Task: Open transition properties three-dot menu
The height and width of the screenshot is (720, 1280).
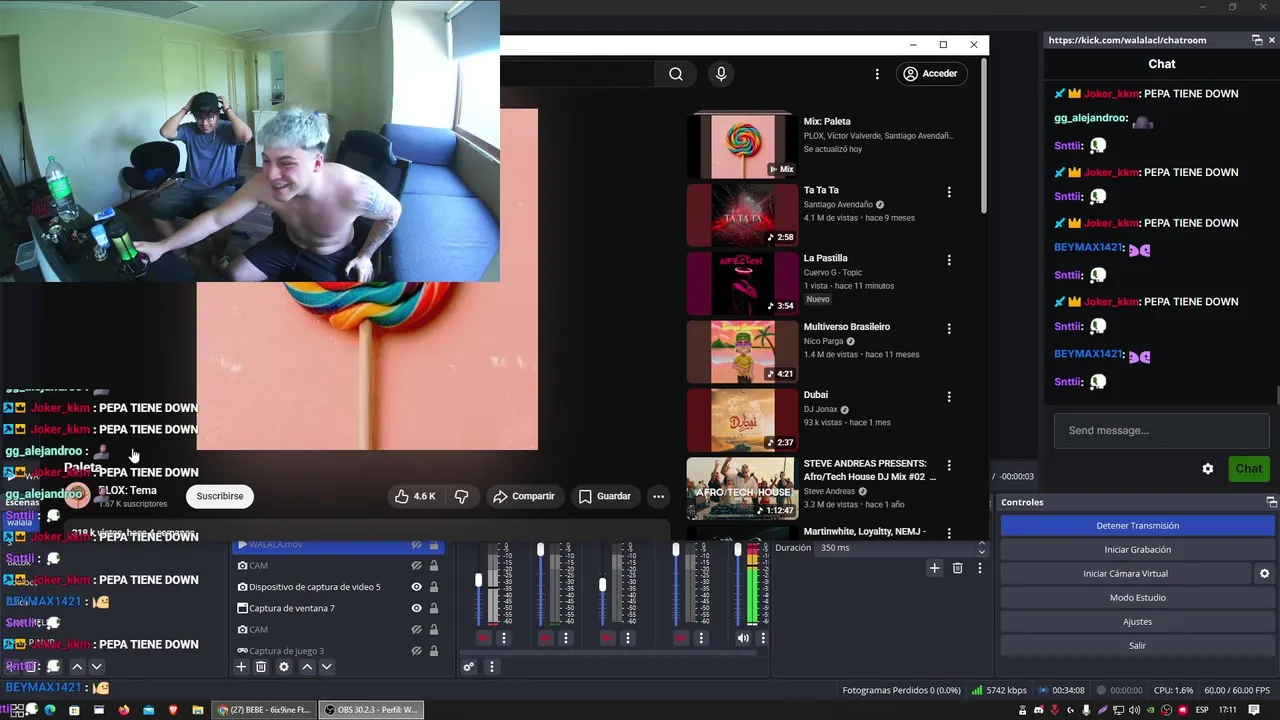Action: pyautogui.click(x=980, y=568)
